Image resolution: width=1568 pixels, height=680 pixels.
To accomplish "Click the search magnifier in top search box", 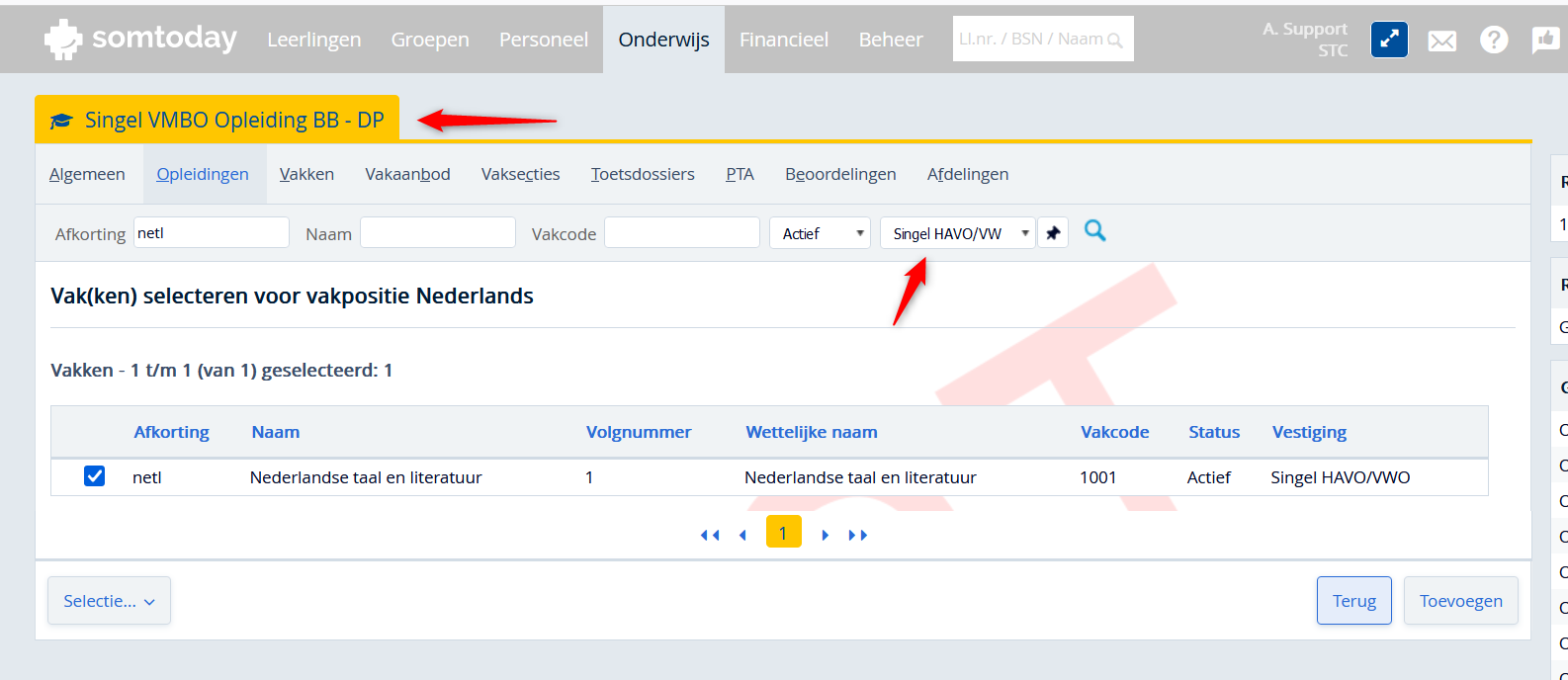I will (1115, 41).
